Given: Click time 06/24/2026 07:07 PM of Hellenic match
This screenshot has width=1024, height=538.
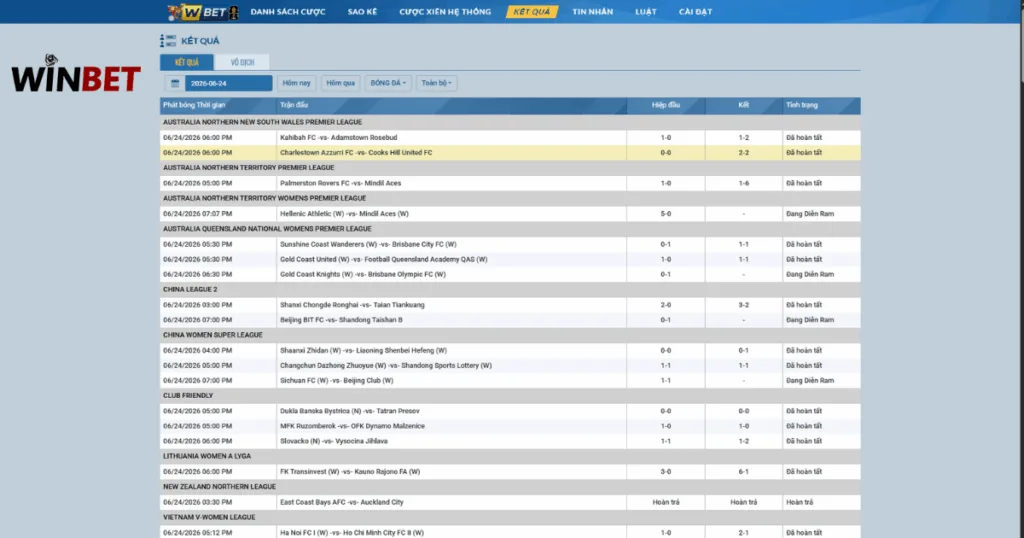Looking at the screenshot, I should 197,214.
